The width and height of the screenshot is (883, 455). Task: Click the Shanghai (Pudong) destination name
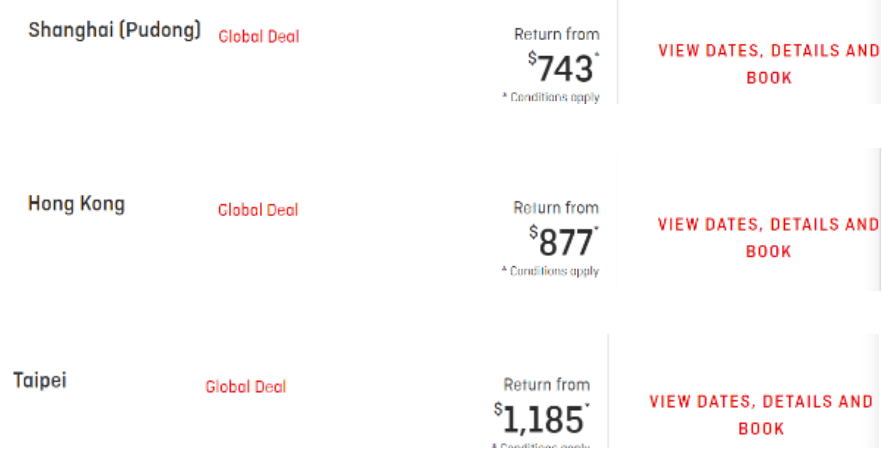pyautogui.click(x=114, y=30)
